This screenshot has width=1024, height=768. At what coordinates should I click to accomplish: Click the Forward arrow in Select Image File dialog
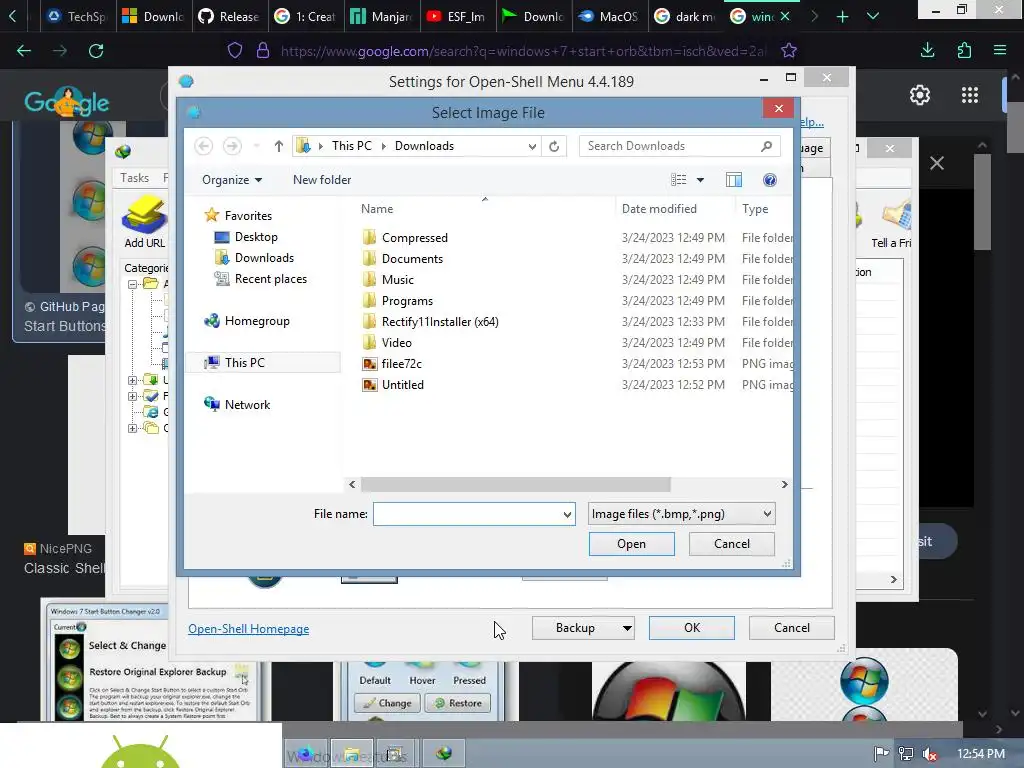click(232, 146)
